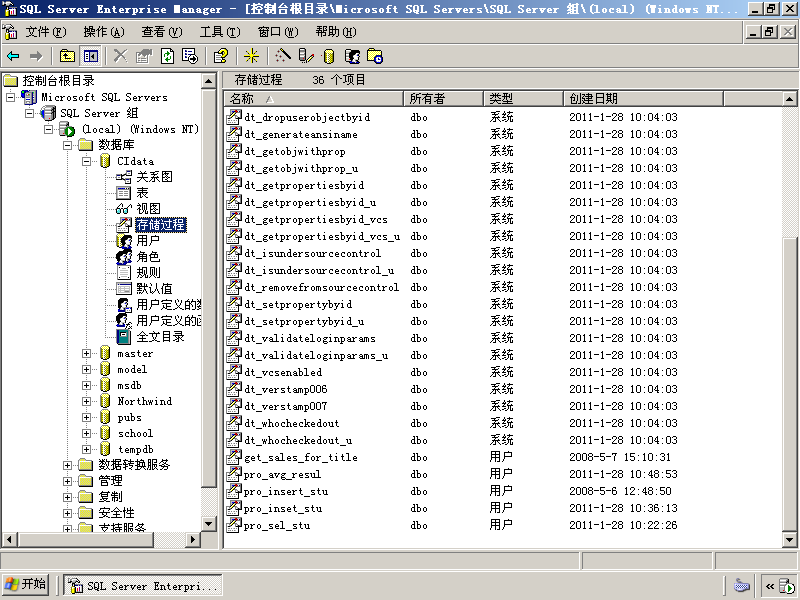Image resolution: width=800 pixels, height=600 pixels.
Task: Click the New (yellow star) toolbar icon
Action: [x=251, y=56]
